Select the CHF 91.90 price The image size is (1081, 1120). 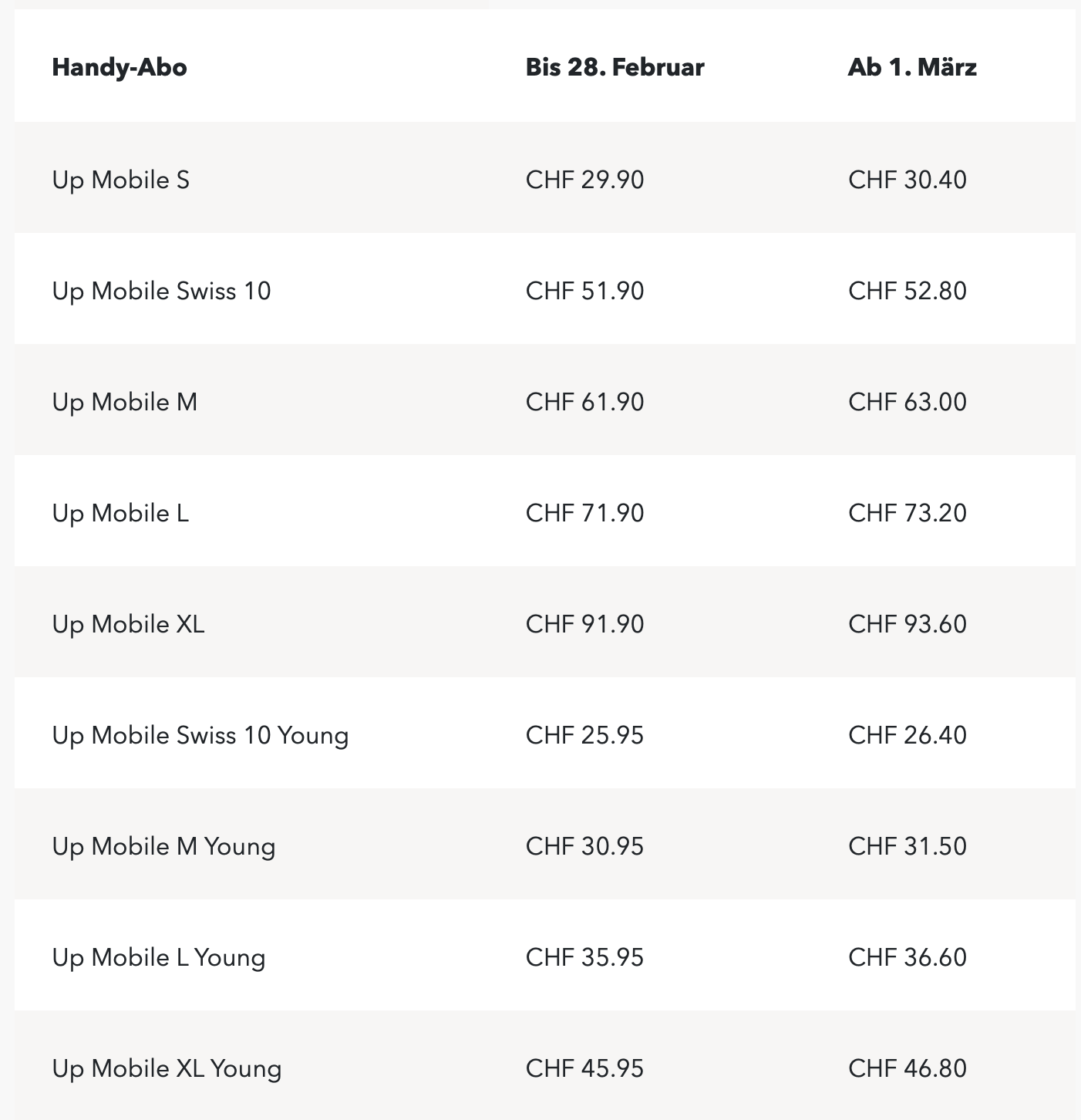(x=585, y=624)
